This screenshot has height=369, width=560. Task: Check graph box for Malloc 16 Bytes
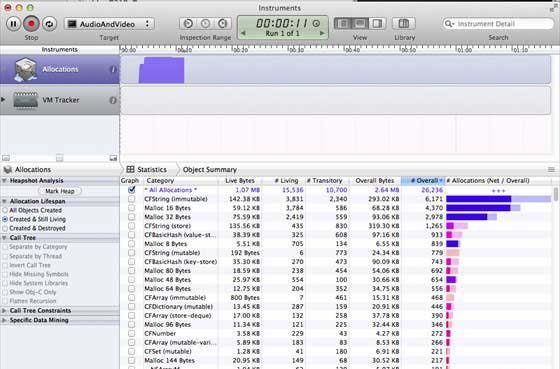(131, 208)
